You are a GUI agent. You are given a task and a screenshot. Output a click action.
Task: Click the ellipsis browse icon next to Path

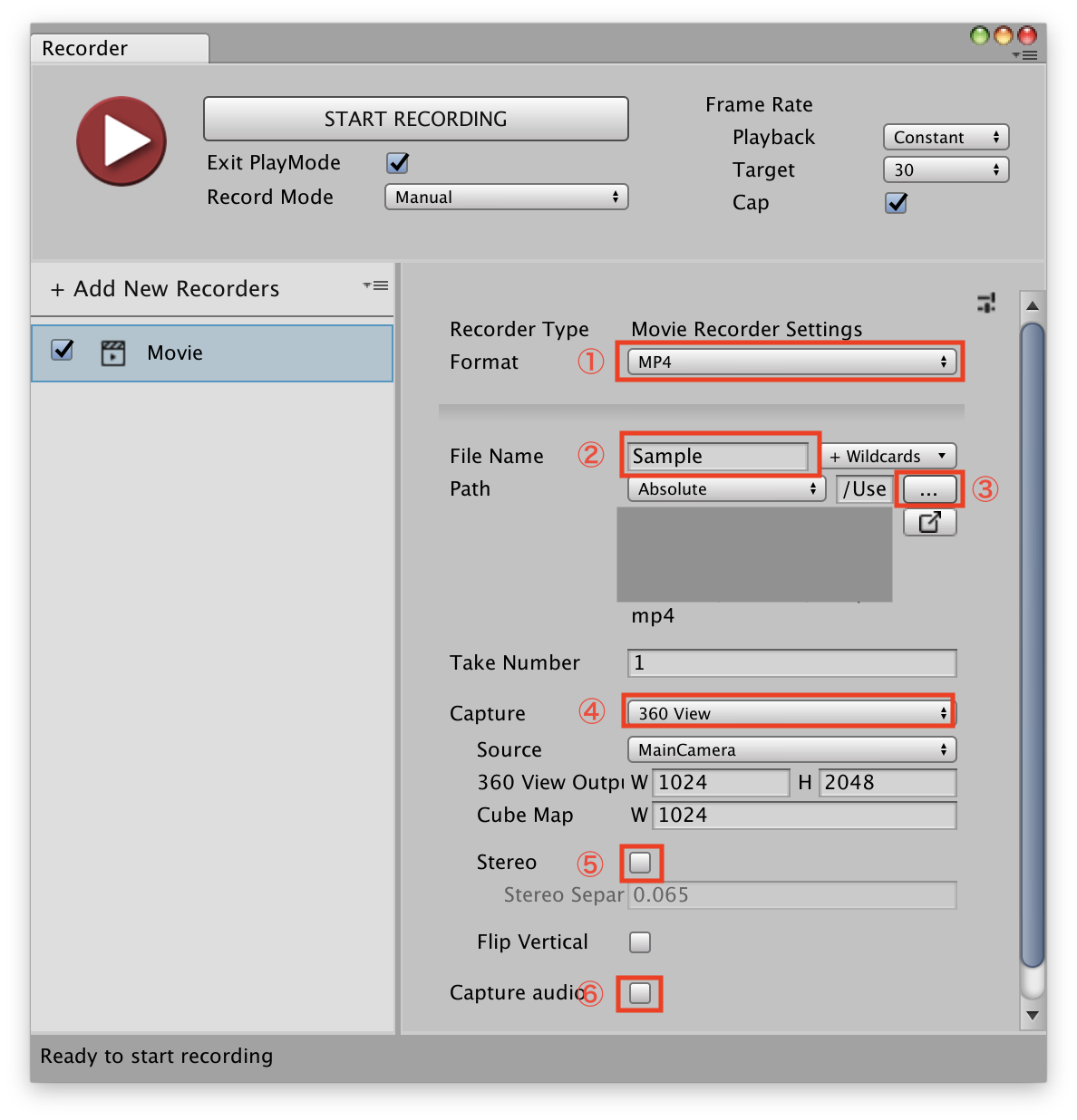pyautogui.click(x=928, y=489)
